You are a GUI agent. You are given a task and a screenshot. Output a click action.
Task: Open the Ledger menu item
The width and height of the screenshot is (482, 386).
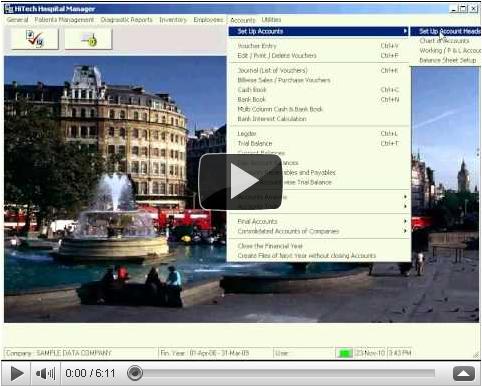[318, 134]
